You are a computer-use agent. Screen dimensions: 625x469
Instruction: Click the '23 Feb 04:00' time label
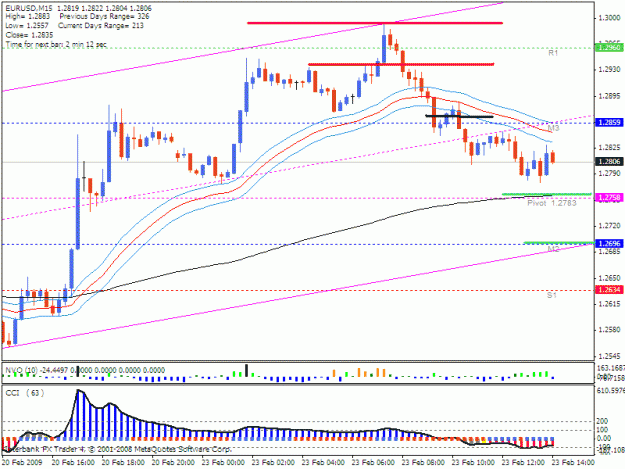[x=323, y=463]
